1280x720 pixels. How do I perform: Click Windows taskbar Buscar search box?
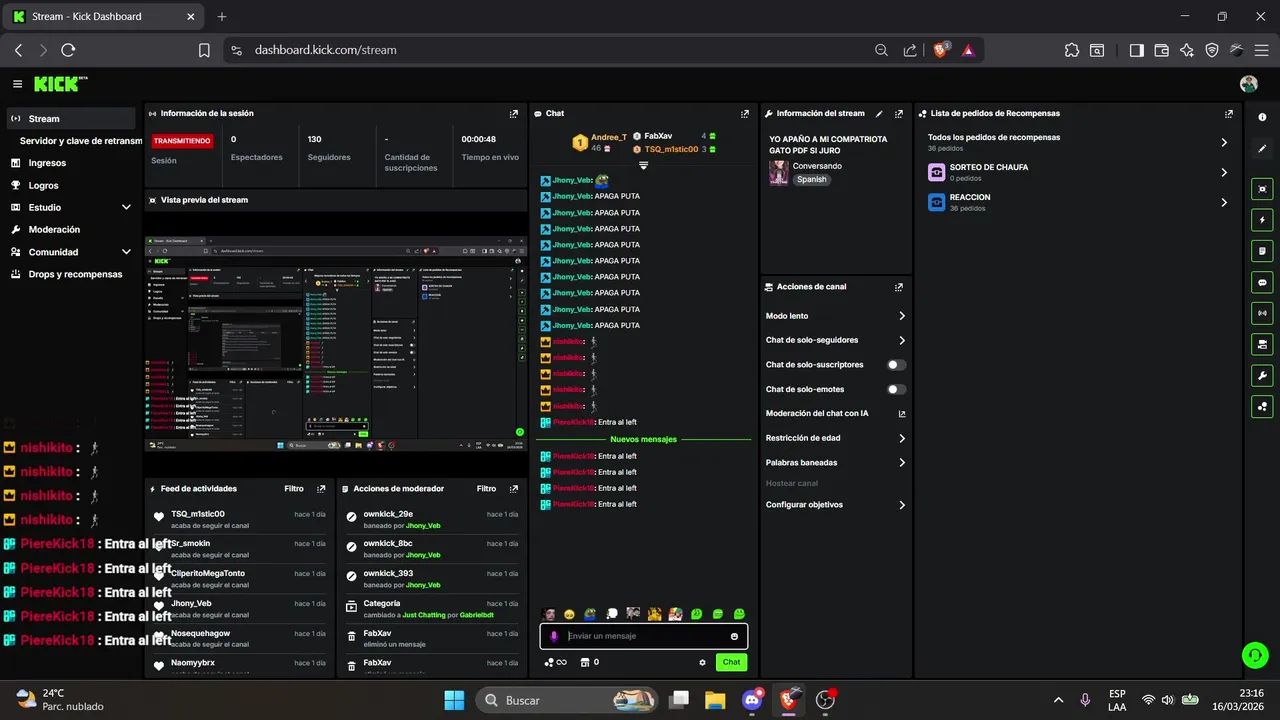[x=566, y=700]
